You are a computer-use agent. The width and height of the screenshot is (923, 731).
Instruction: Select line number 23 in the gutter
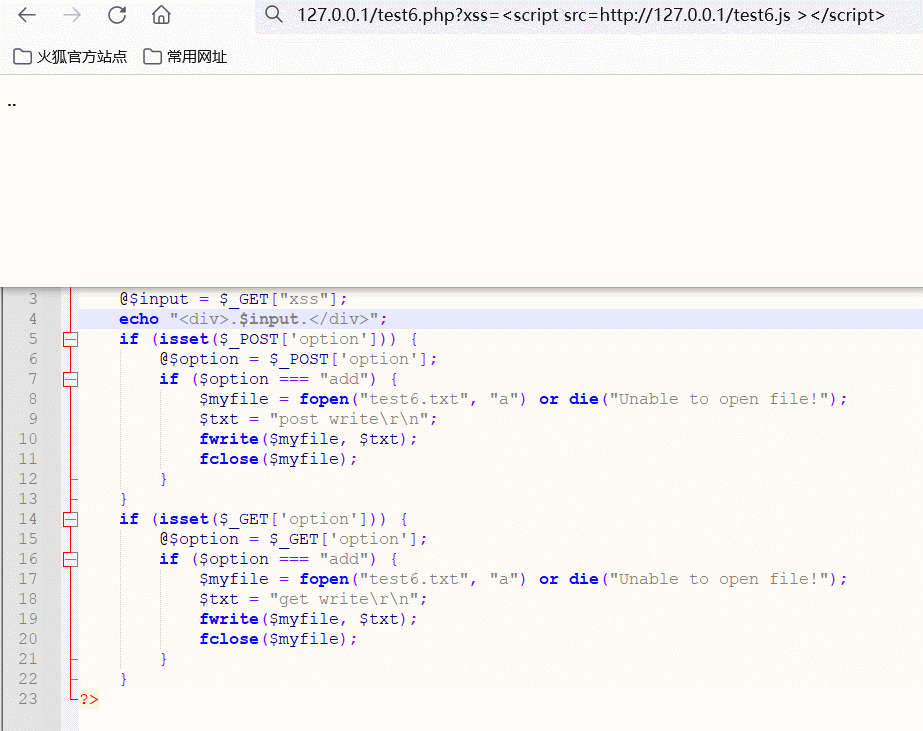(x=28, y=699)
